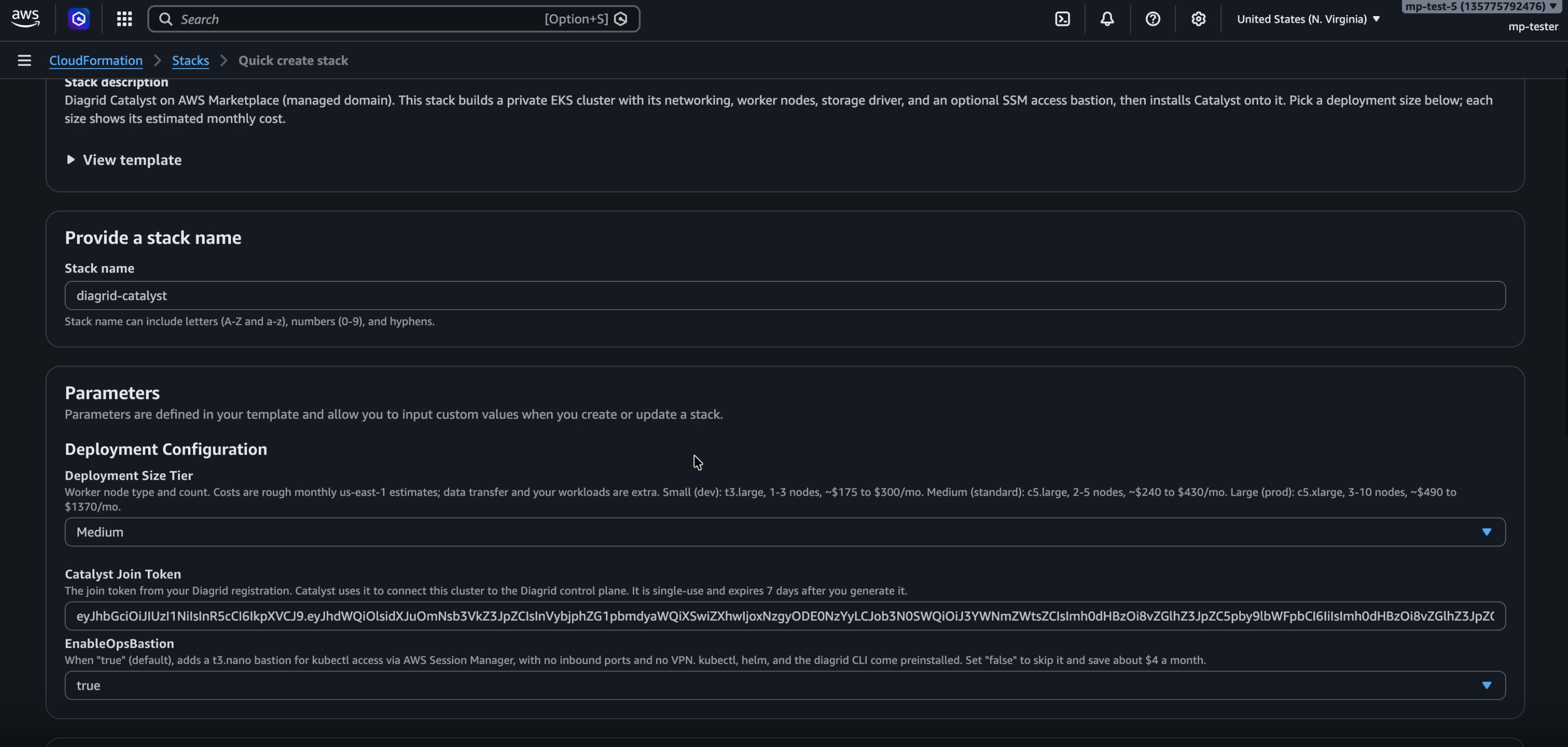1568x747 pixels.
Task: Launch CloudShell from the top bar
Action: click(x=1062, y=19)
